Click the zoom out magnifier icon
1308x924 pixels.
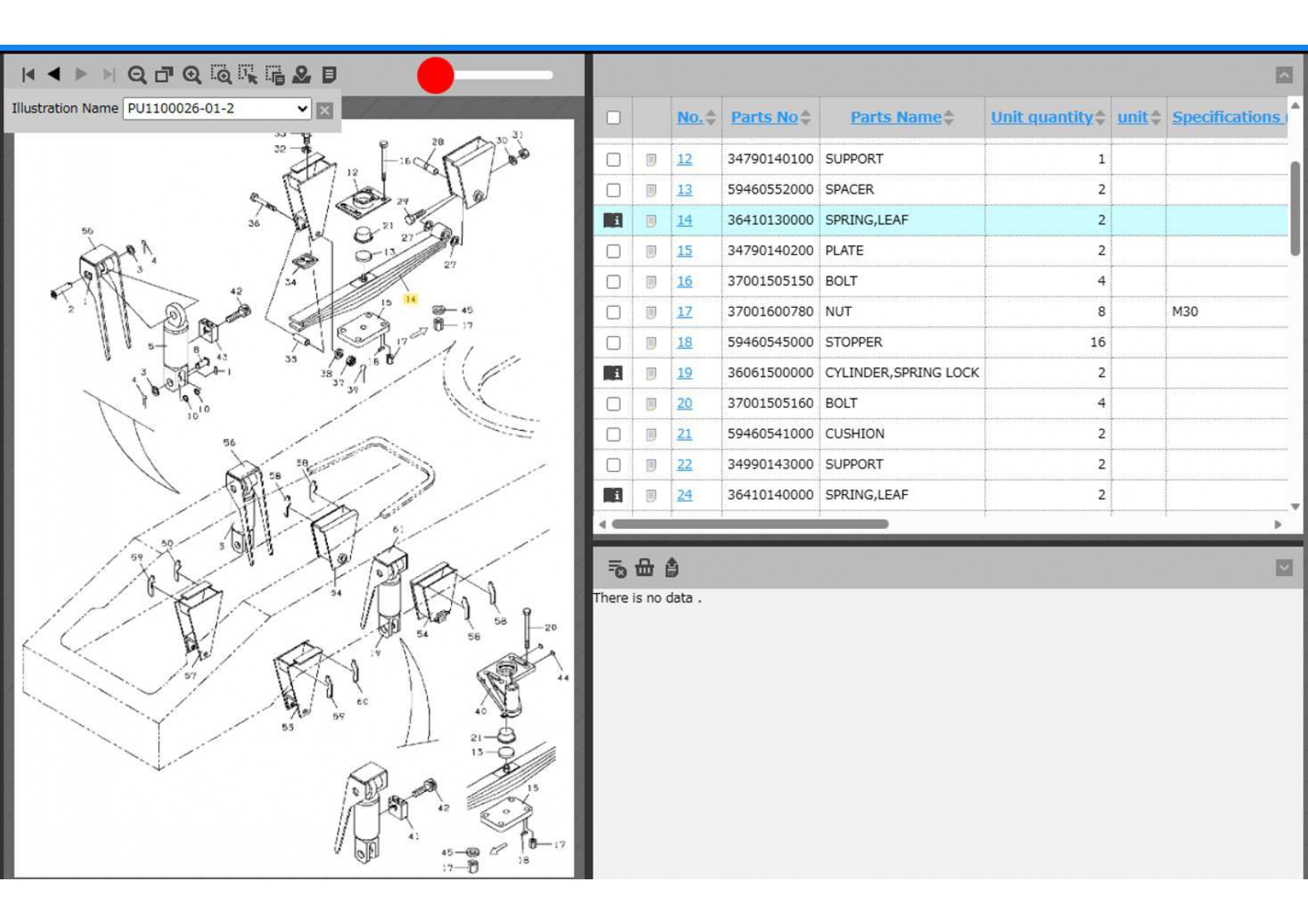click(x=136, y=75)
